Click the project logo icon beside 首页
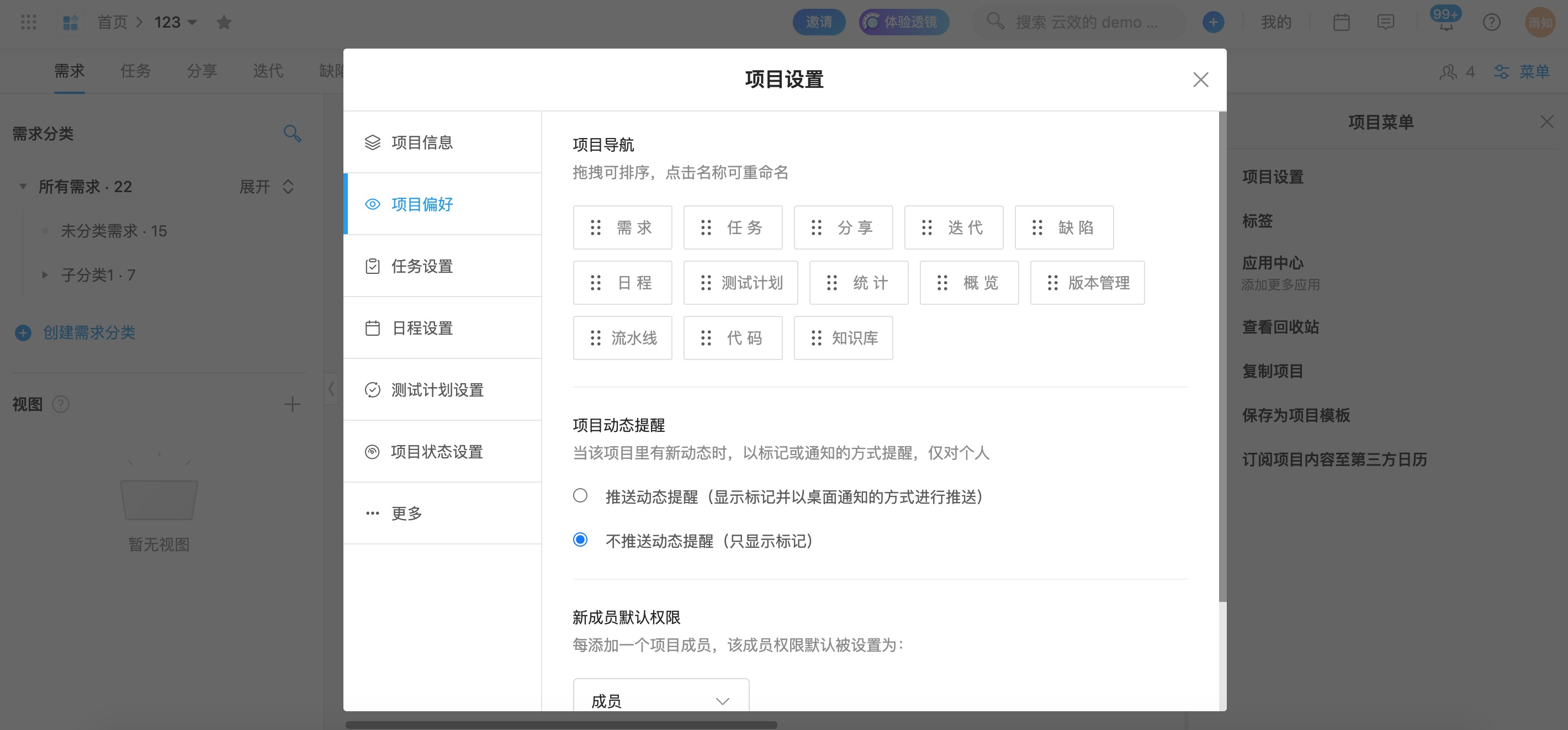The width and height of the screenshot is (1568, 730). tap(71, 23)
